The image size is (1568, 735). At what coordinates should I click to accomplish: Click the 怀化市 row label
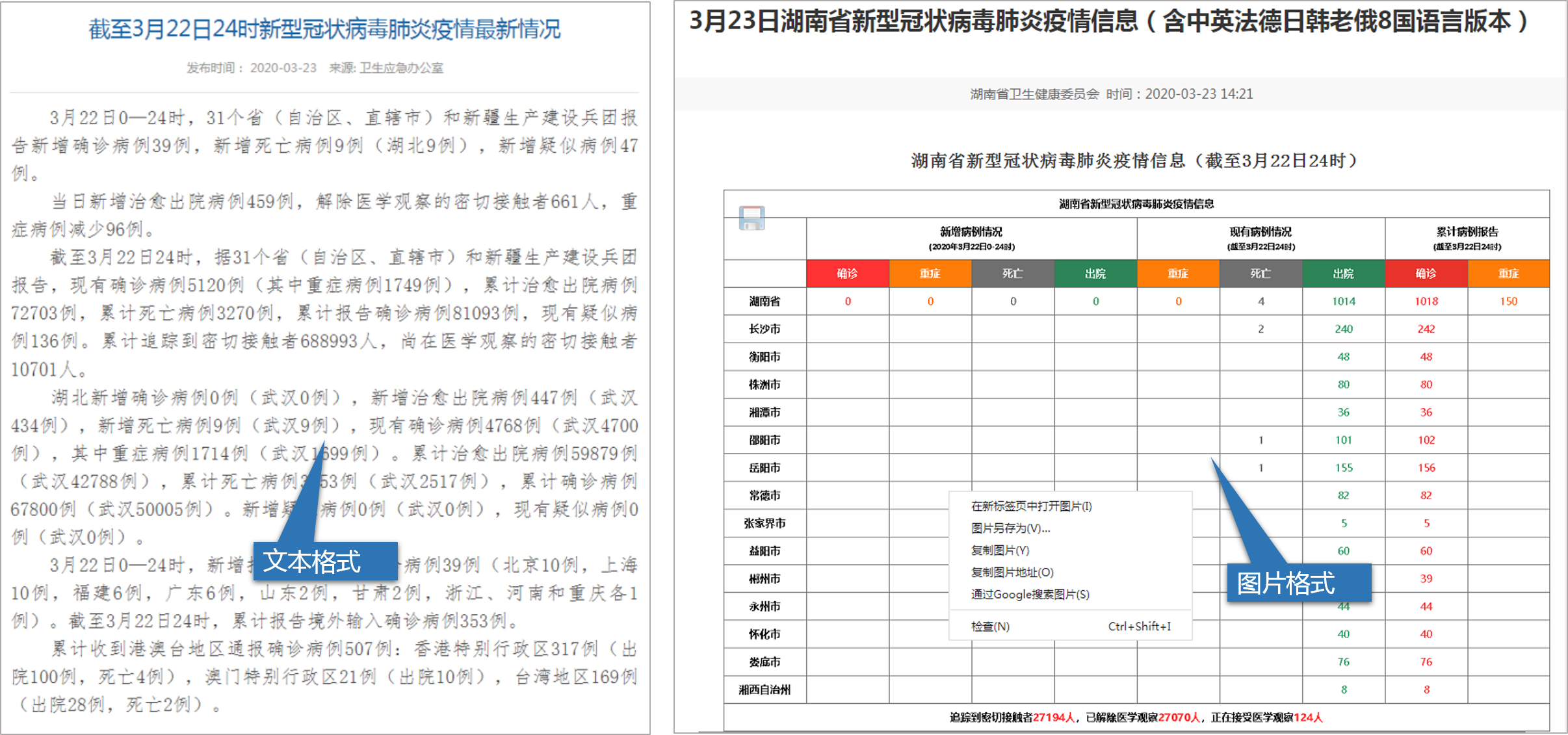[x=765, y=634]
